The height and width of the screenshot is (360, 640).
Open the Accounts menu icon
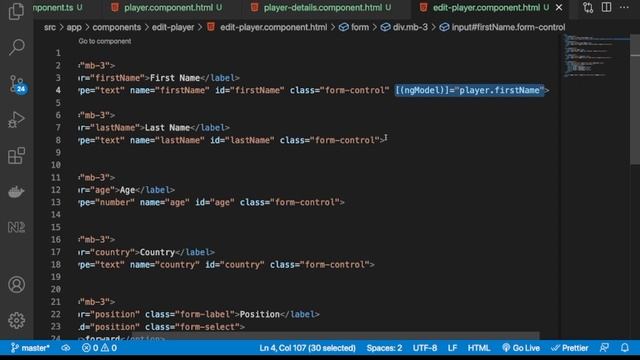tap(16, 284)
